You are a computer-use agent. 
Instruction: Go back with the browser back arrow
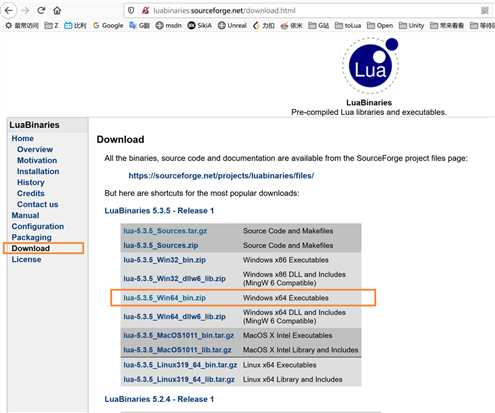9,10
